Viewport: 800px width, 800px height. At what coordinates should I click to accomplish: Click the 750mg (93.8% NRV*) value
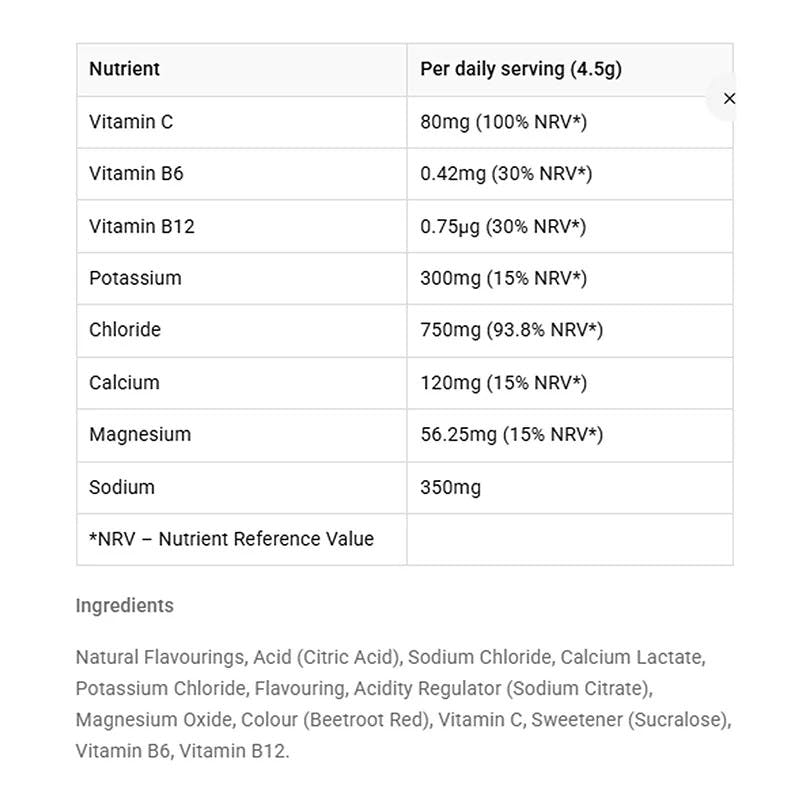[512, 330]
